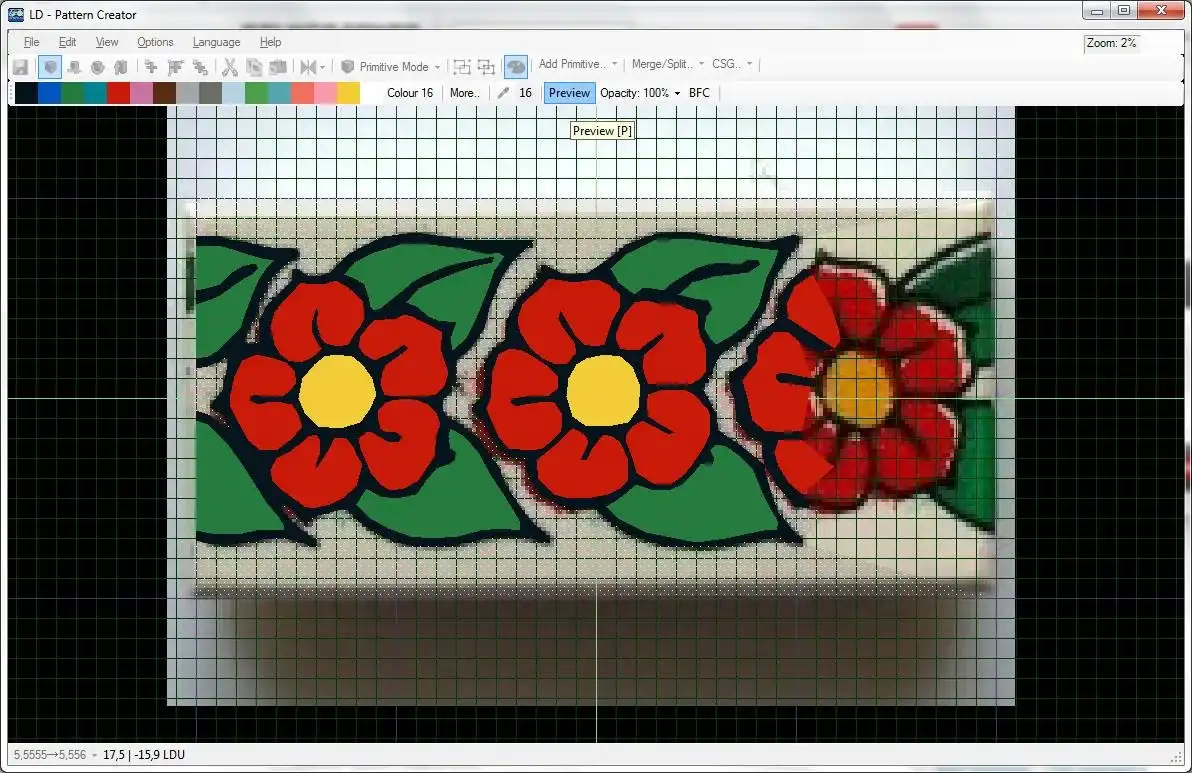This screenshot has height=773, width=1192.
Task: Open the Primitive Mode dropdown arrow
Action: tap(437, 67)
